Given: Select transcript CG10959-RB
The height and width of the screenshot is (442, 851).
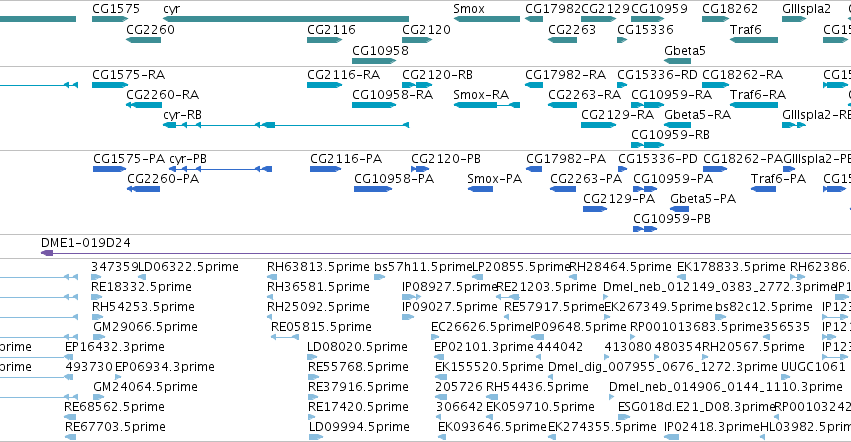Looking at the screenshot, I should (x=647, y=145).
